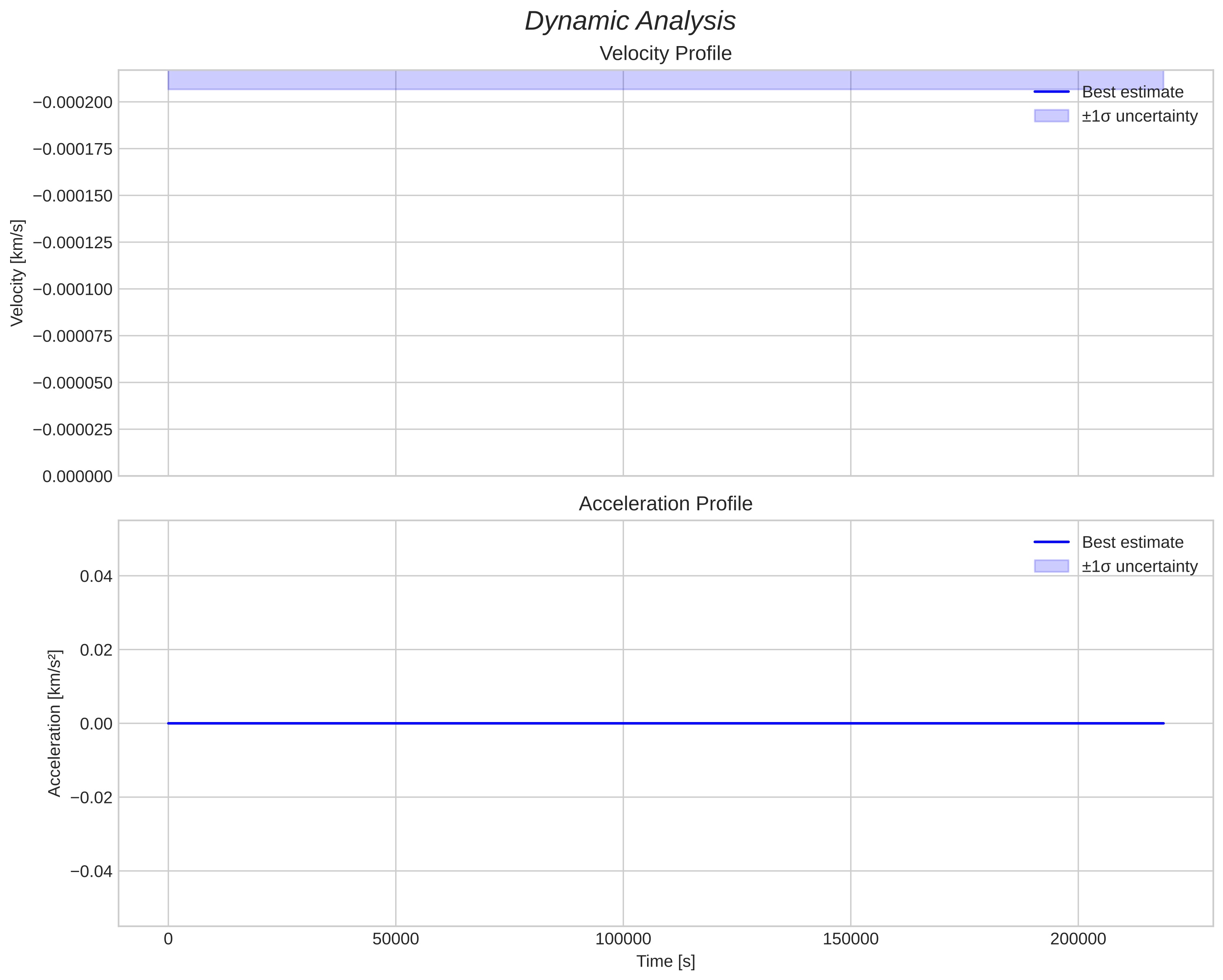
Task: Click the Best estimate line in acceleration legend
Action: pyautogui.click(x=1051, y=542)
